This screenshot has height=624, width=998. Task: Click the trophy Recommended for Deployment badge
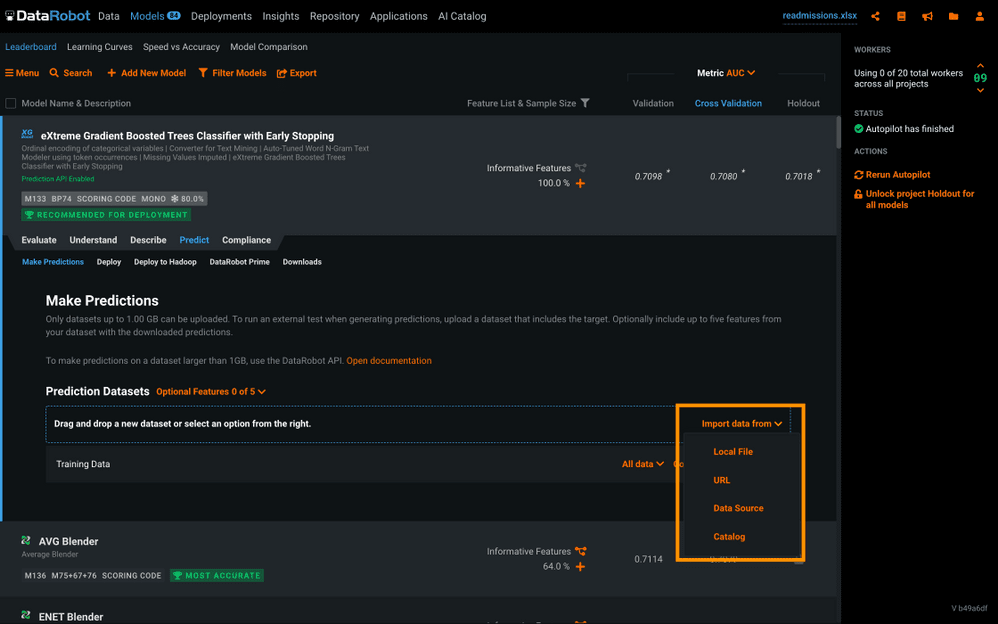[x=107, y=215]
